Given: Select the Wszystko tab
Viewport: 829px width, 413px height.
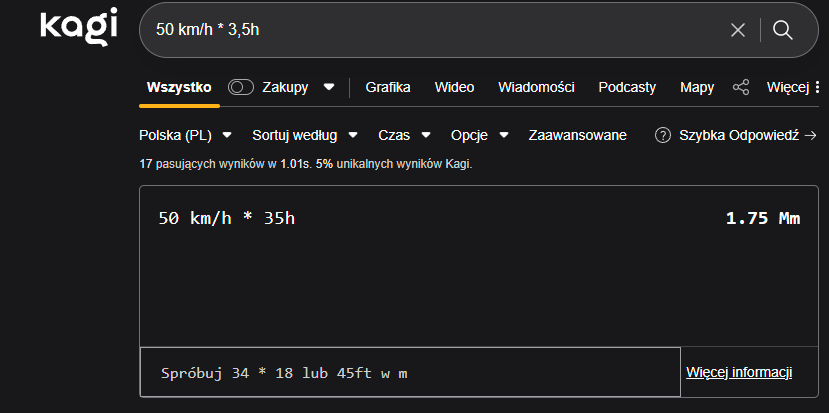Looking at the screenshot, I should pyautogui.click(x=179, y=87).
